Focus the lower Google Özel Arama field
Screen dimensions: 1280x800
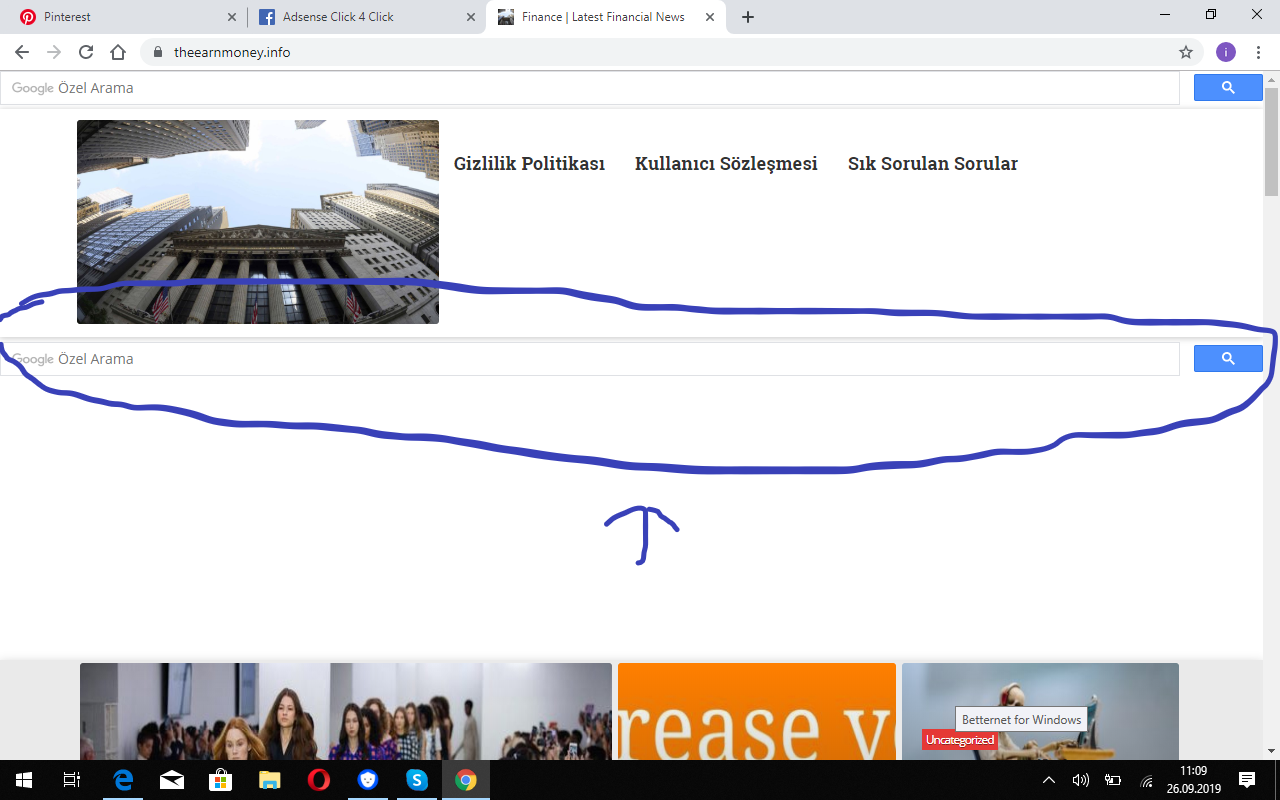pyautogui.click(x=590, y=359)
